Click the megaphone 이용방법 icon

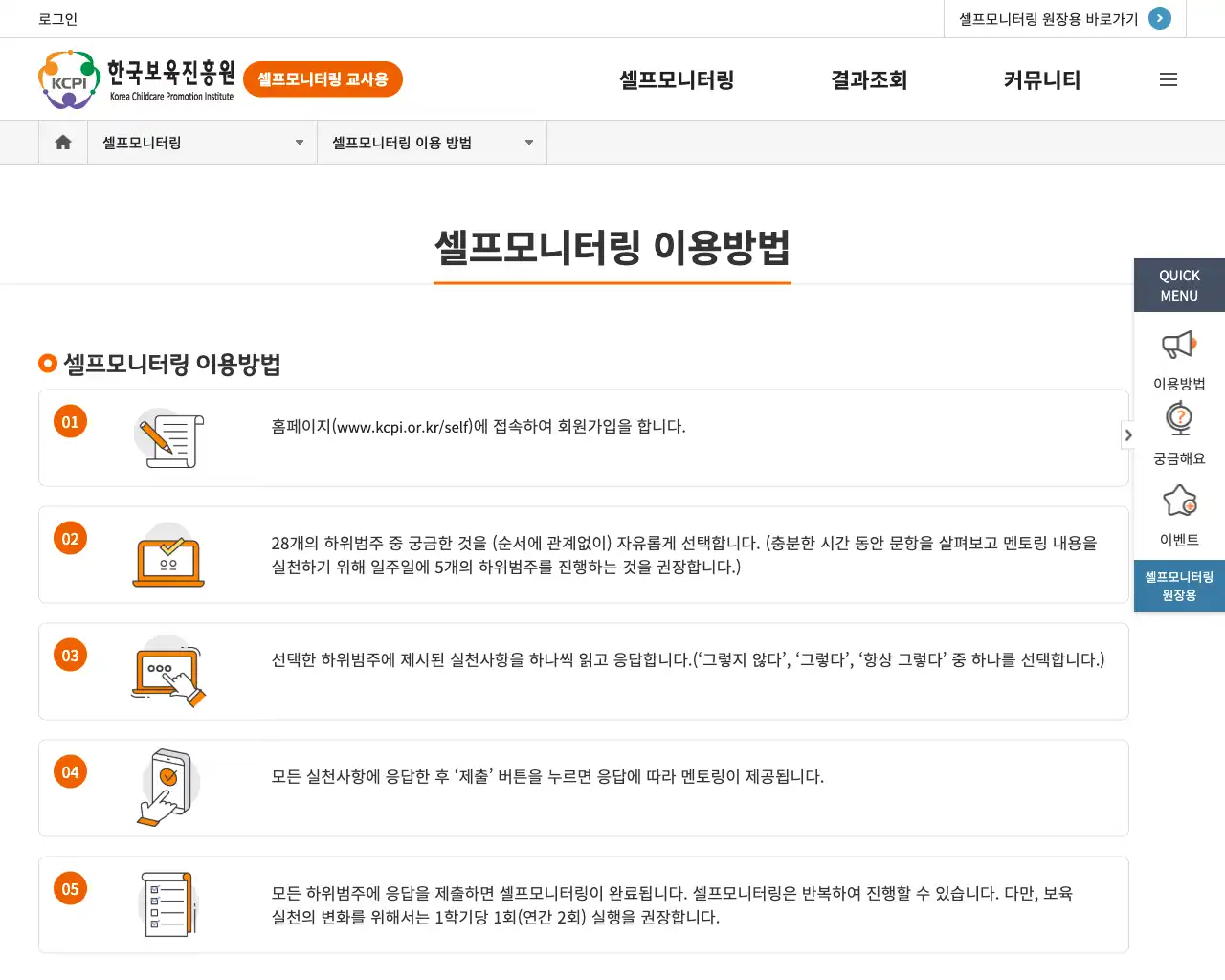click(1179, 345)
